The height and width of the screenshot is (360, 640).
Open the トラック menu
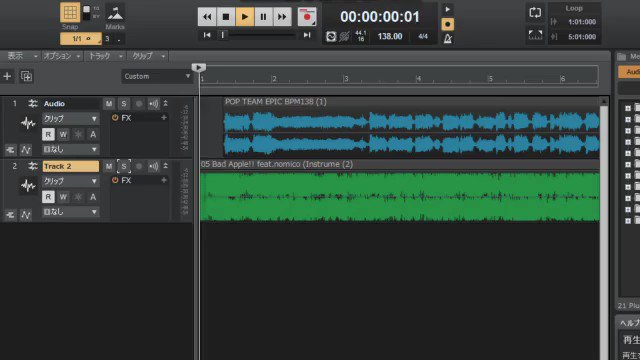pyautogui.click(x=105, y=56)
